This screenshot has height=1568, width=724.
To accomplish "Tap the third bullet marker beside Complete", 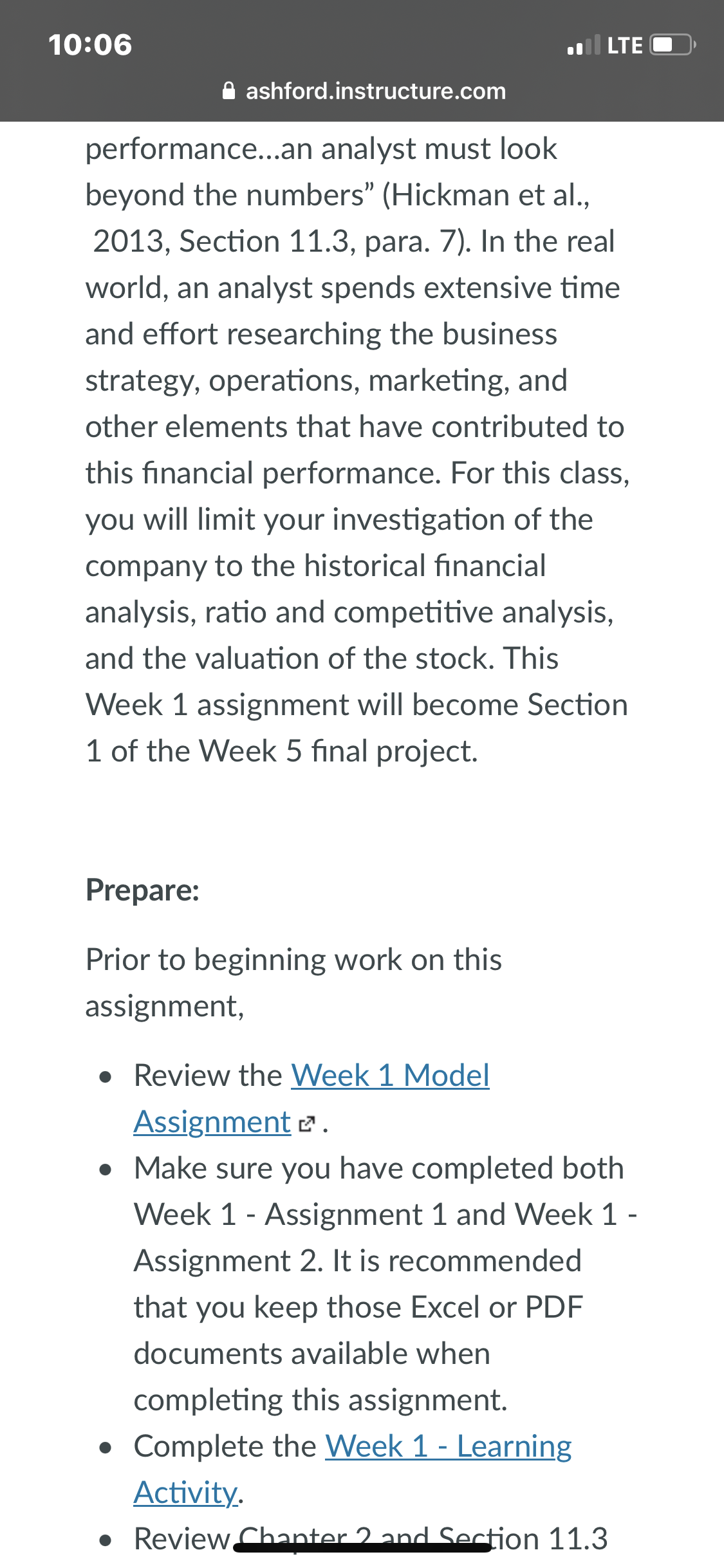I will click(x=106, y=1448).
